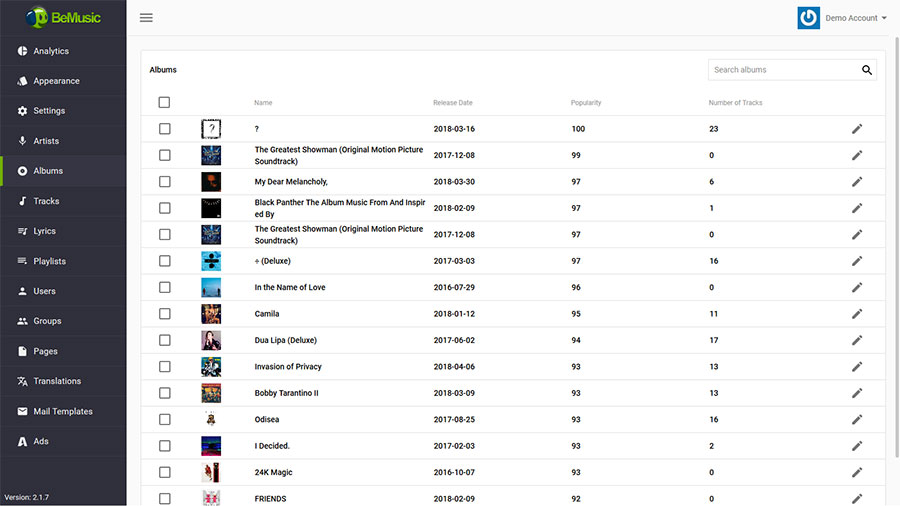Edit the 24K Magic album

point(856,473)
